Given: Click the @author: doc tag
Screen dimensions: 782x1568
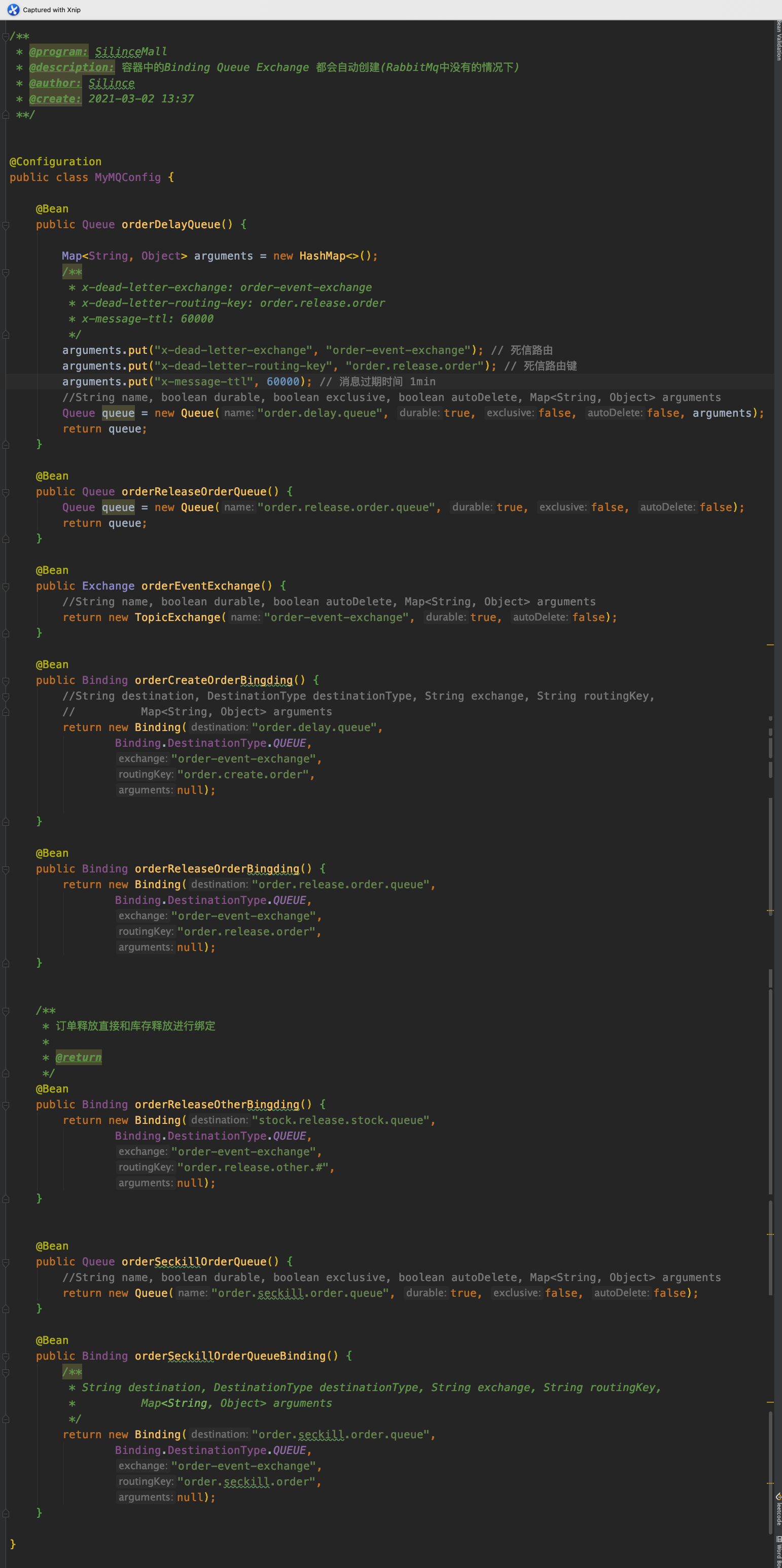Looking at the screenshot, I should [x=55, y=83].
